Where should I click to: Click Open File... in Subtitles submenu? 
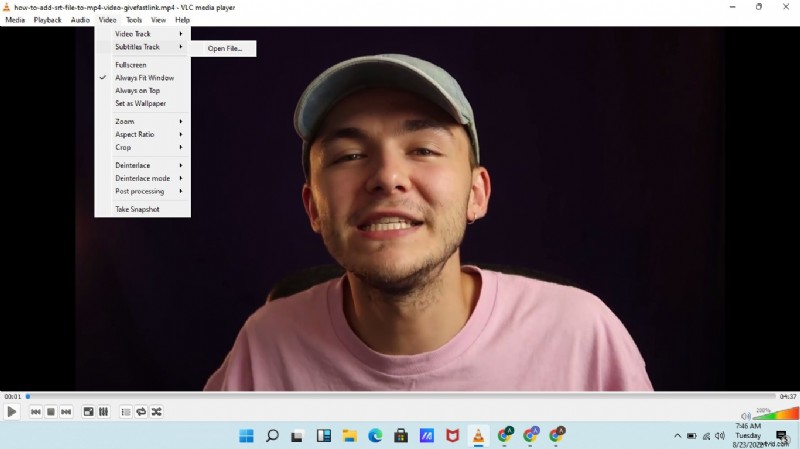[224, 48]
